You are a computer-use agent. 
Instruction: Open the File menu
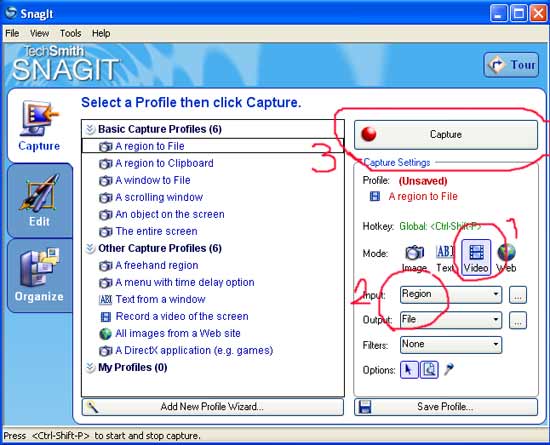(x=12, y=33)
